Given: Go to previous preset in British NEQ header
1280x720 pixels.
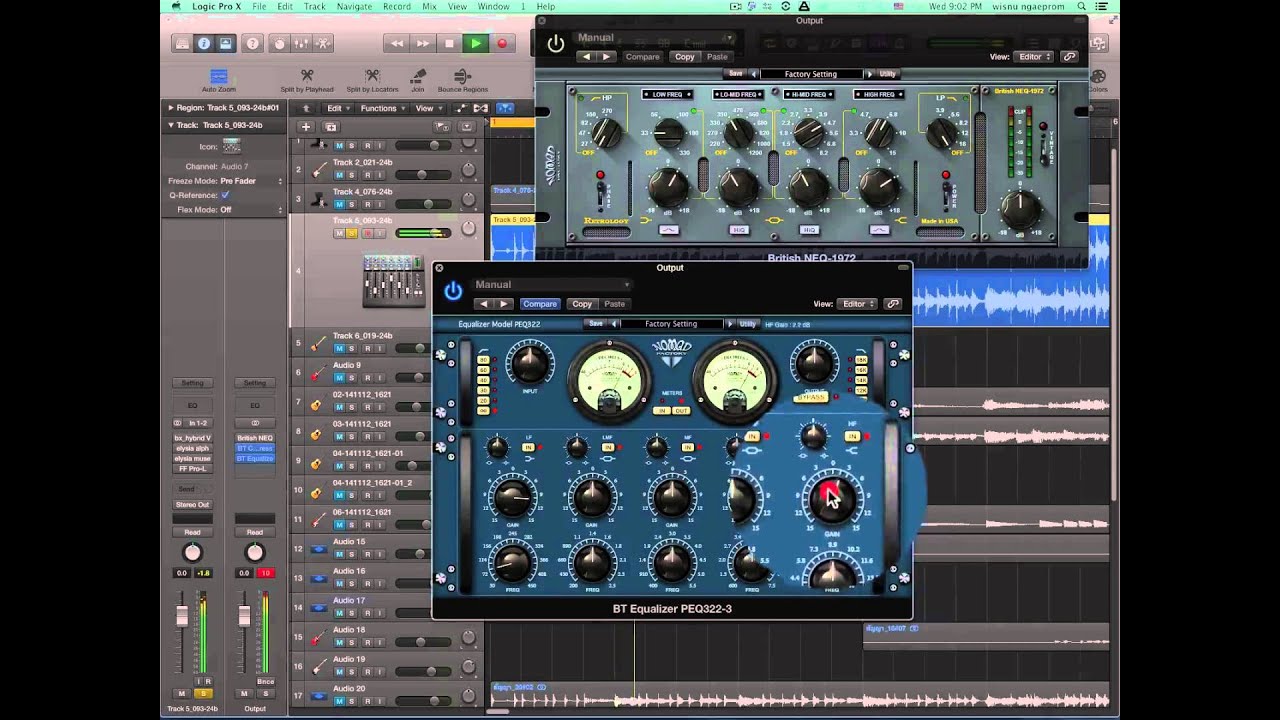Looking at the screenshot, I should pos(587,57).
